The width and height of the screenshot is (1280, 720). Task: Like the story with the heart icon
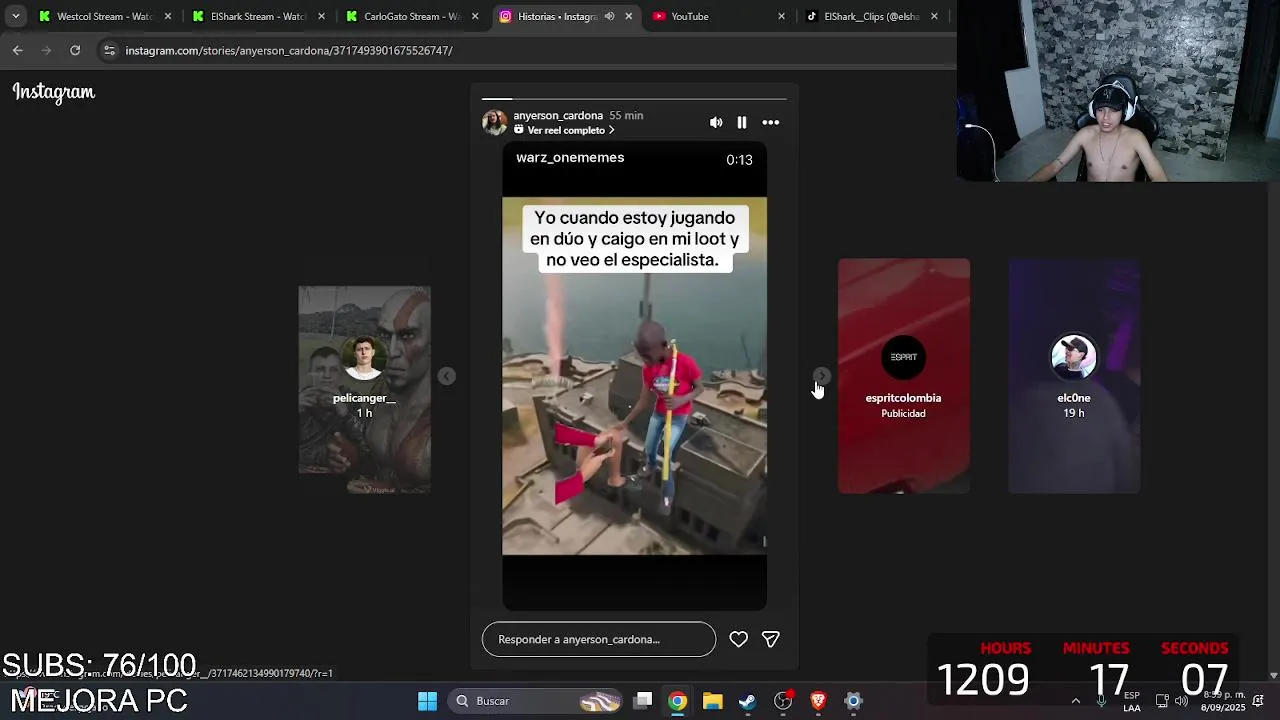738,639
